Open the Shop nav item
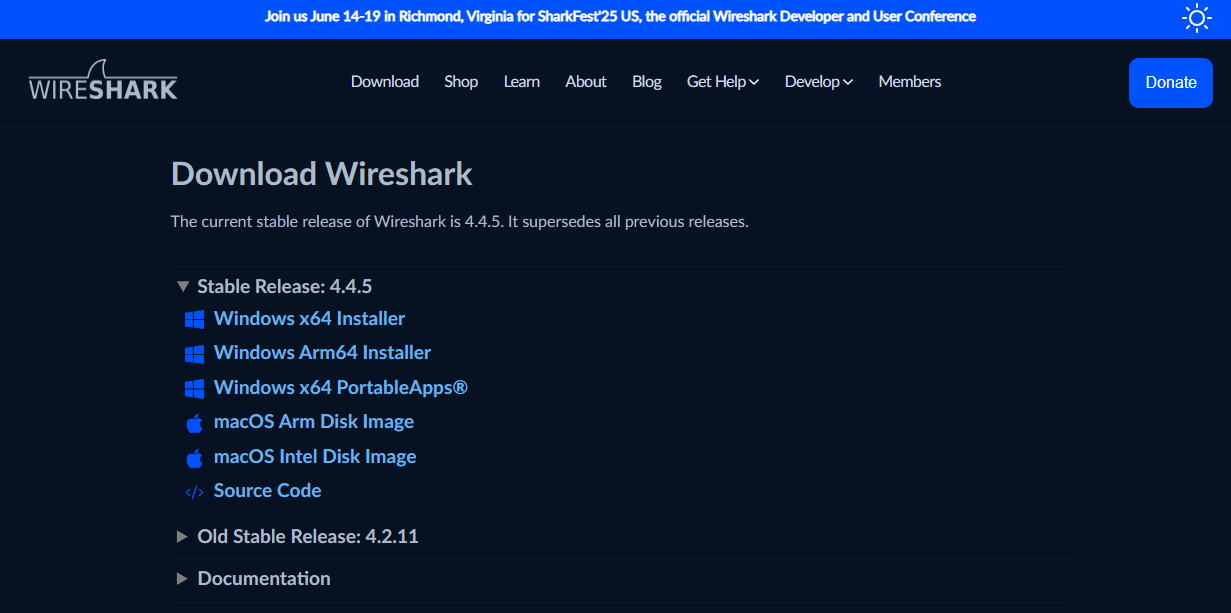Screen dimensions: 1231x613 coord(461,82)
